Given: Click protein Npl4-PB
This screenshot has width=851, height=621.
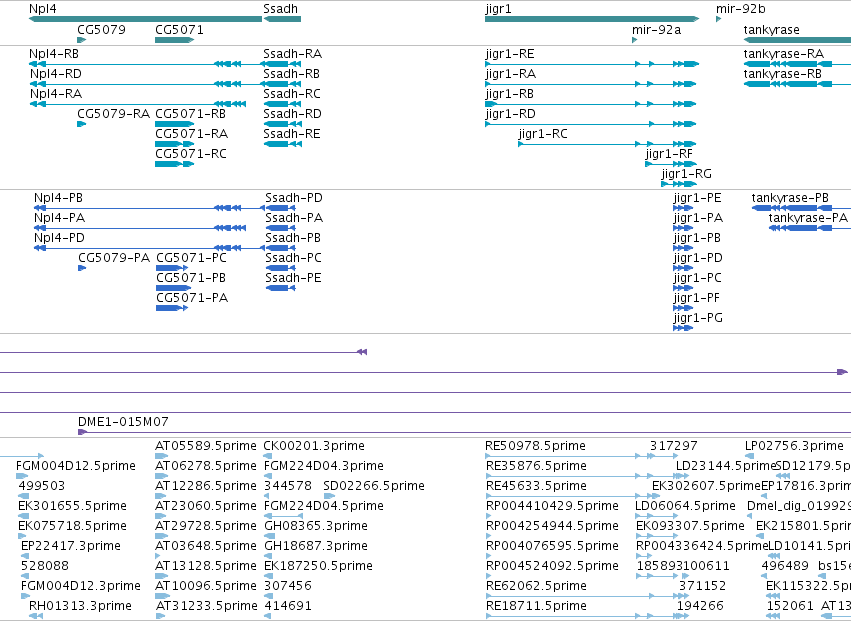Looking at the screenshot, I should [x=149, y=208].
